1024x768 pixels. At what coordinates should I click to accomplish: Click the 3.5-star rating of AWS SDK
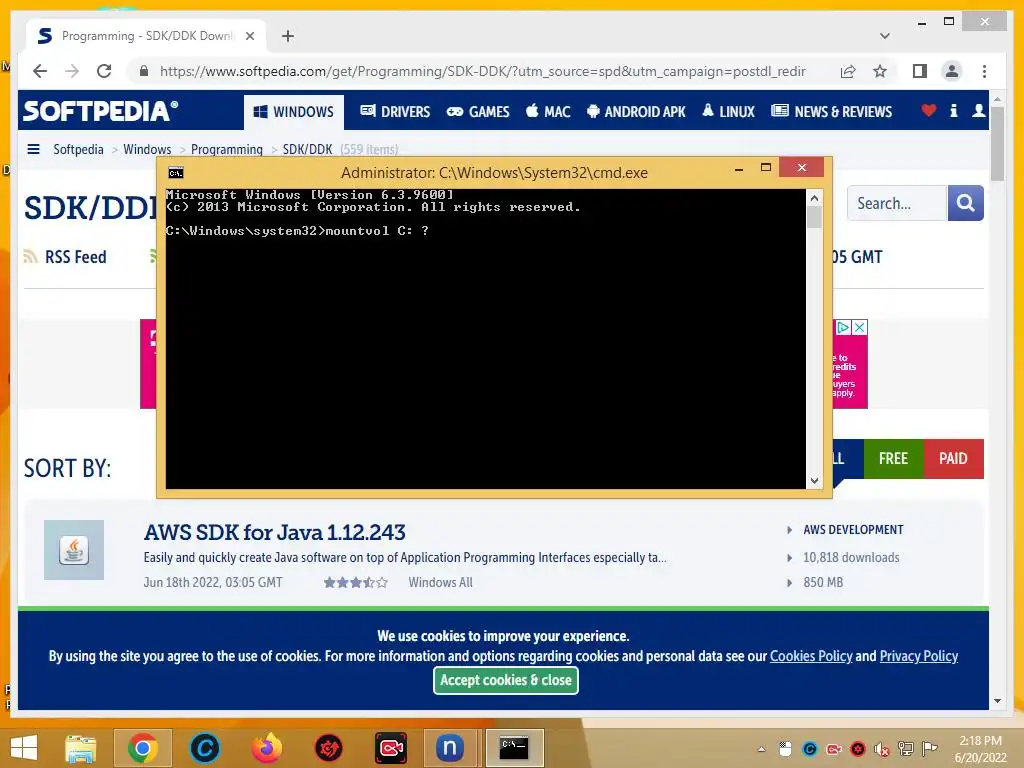tap(356, 583)
